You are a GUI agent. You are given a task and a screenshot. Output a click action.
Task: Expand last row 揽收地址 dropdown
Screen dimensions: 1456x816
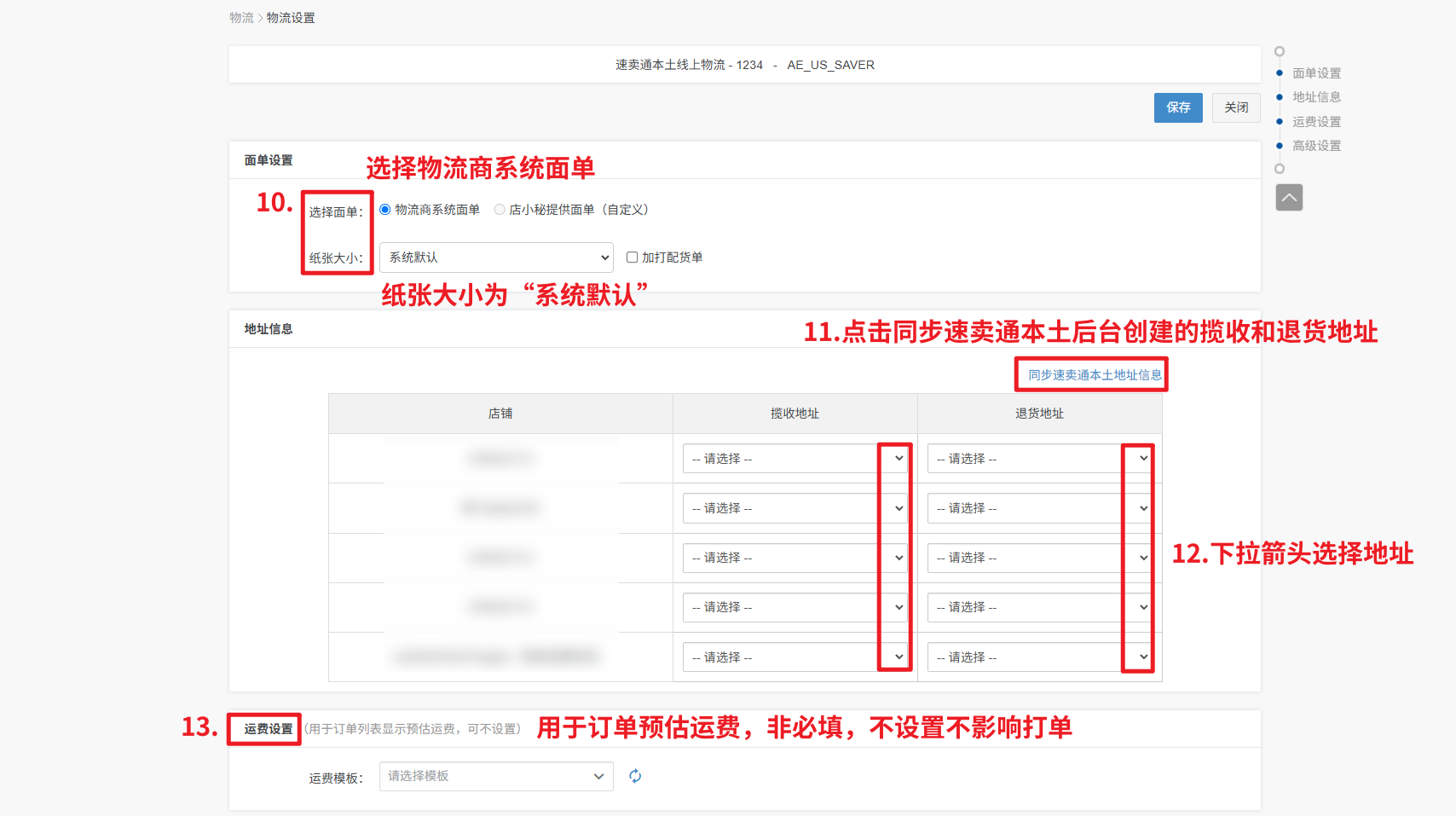point(794,657)
